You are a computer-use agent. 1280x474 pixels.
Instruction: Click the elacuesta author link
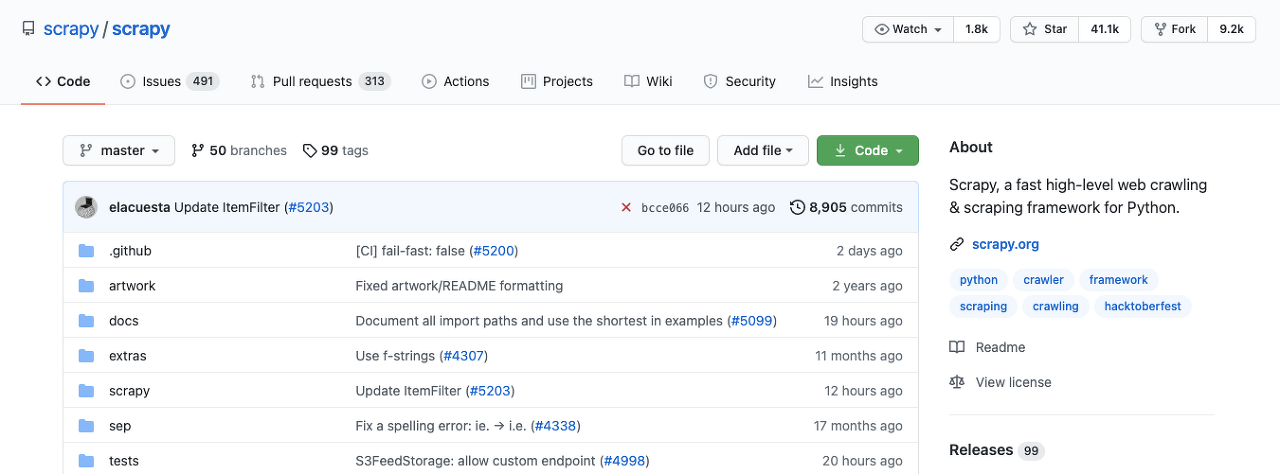pyautogui.click(x=139, y=207)
